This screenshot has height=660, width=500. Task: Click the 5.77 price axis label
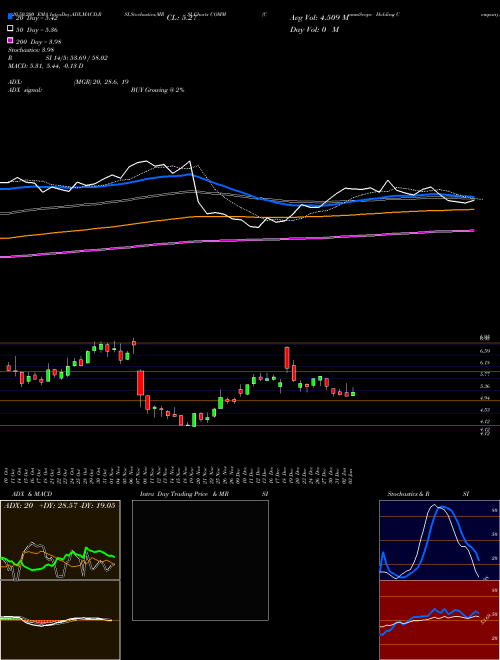pyautogui.click(x=484, y=374)
